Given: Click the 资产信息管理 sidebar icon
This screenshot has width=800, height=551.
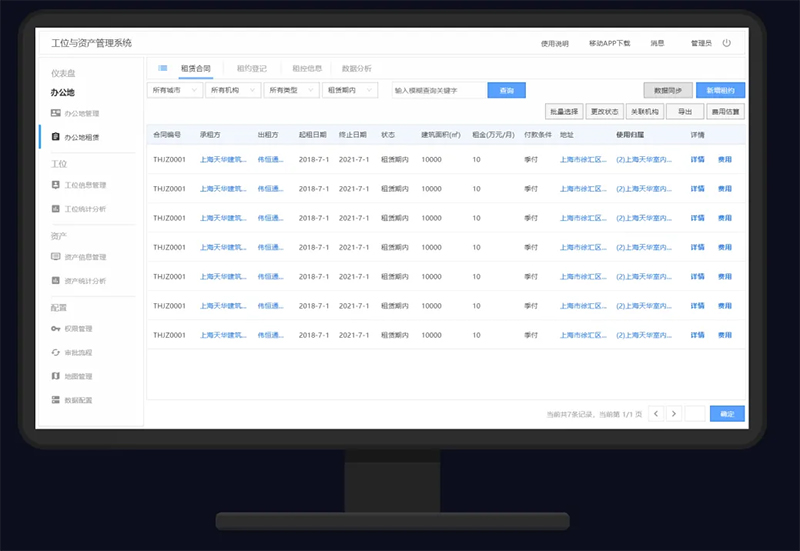Looking at the screenshot, I should (x=56, y=257).
